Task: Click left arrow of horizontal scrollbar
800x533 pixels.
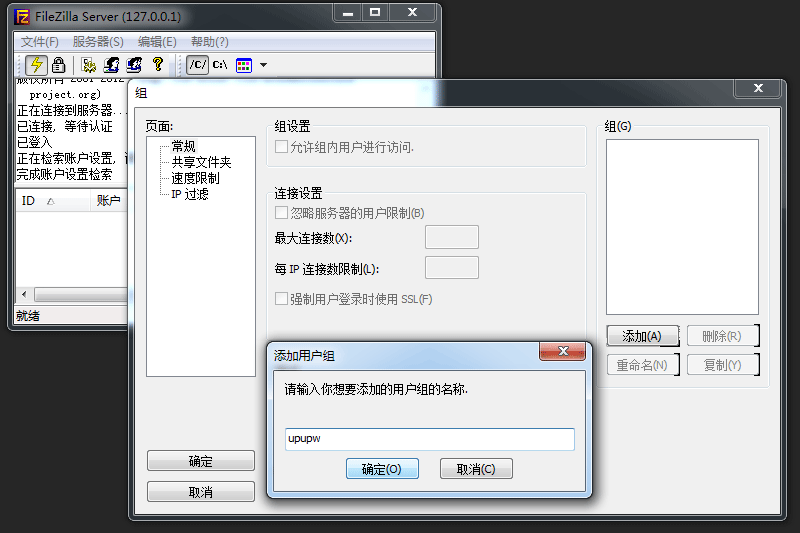Action: [24, 294]
